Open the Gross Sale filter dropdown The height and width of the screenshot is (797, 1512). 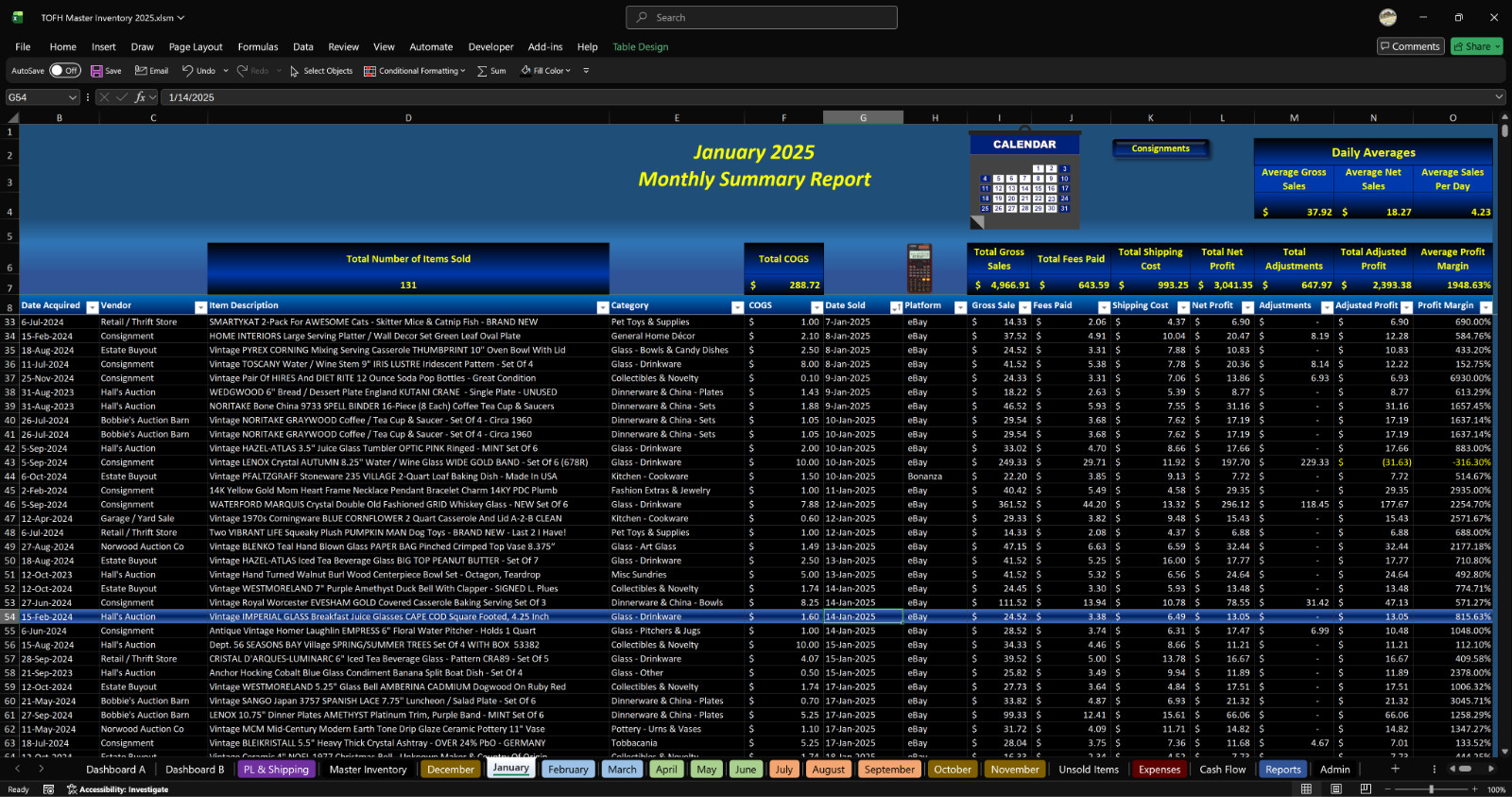(x=1024, y=307)
